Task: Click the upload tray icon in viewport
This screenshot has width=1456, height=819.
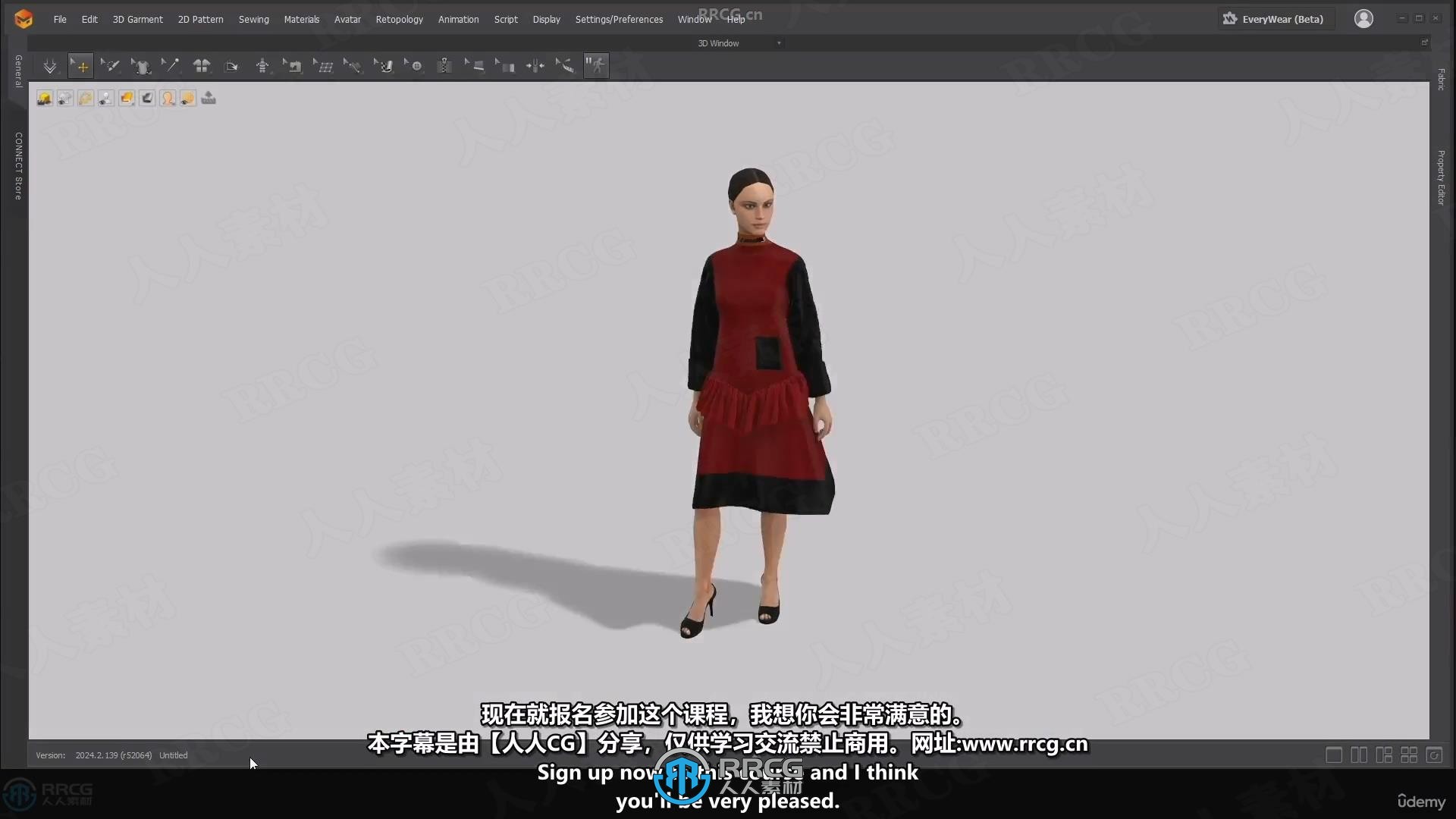Action: [209, 98]
